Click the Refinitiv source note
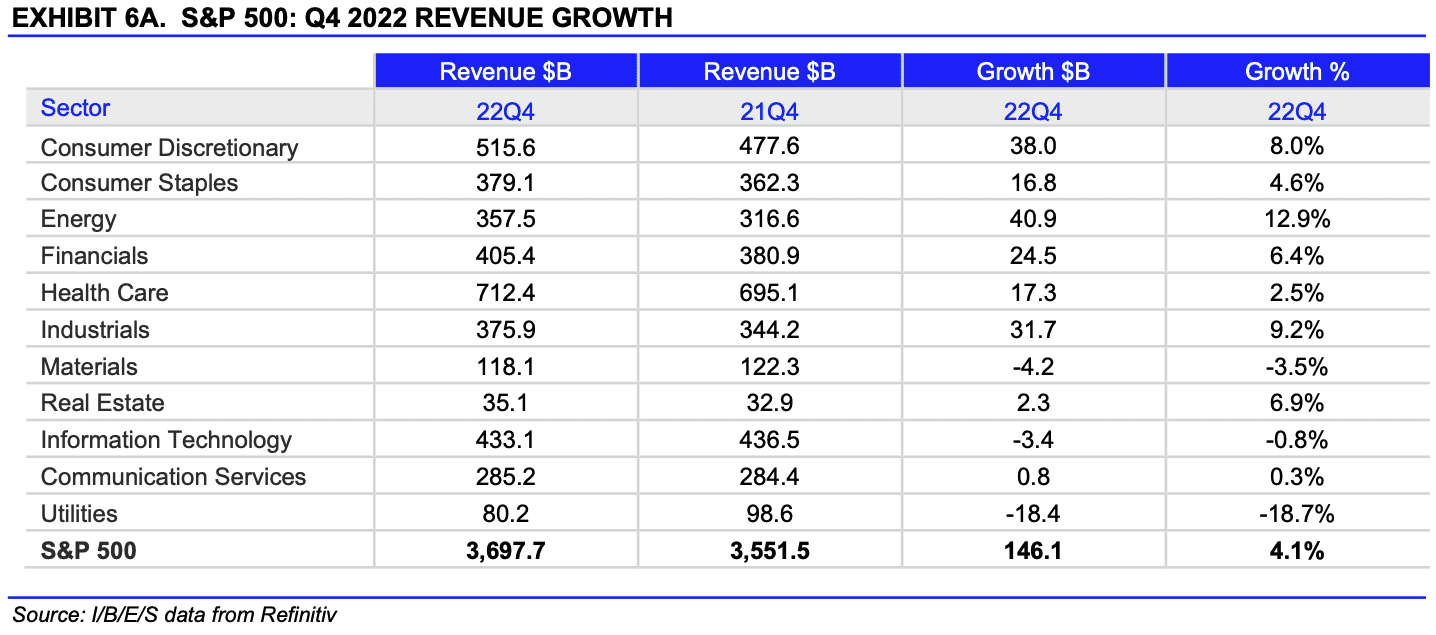The image size is (1436, 635). 174,614
